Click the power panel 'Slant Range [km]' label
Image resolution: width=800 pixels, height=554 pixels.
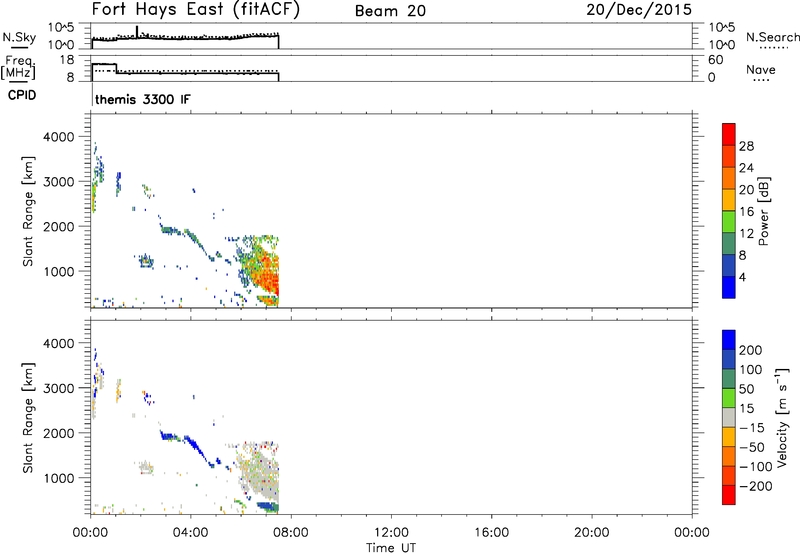point(28,211)
